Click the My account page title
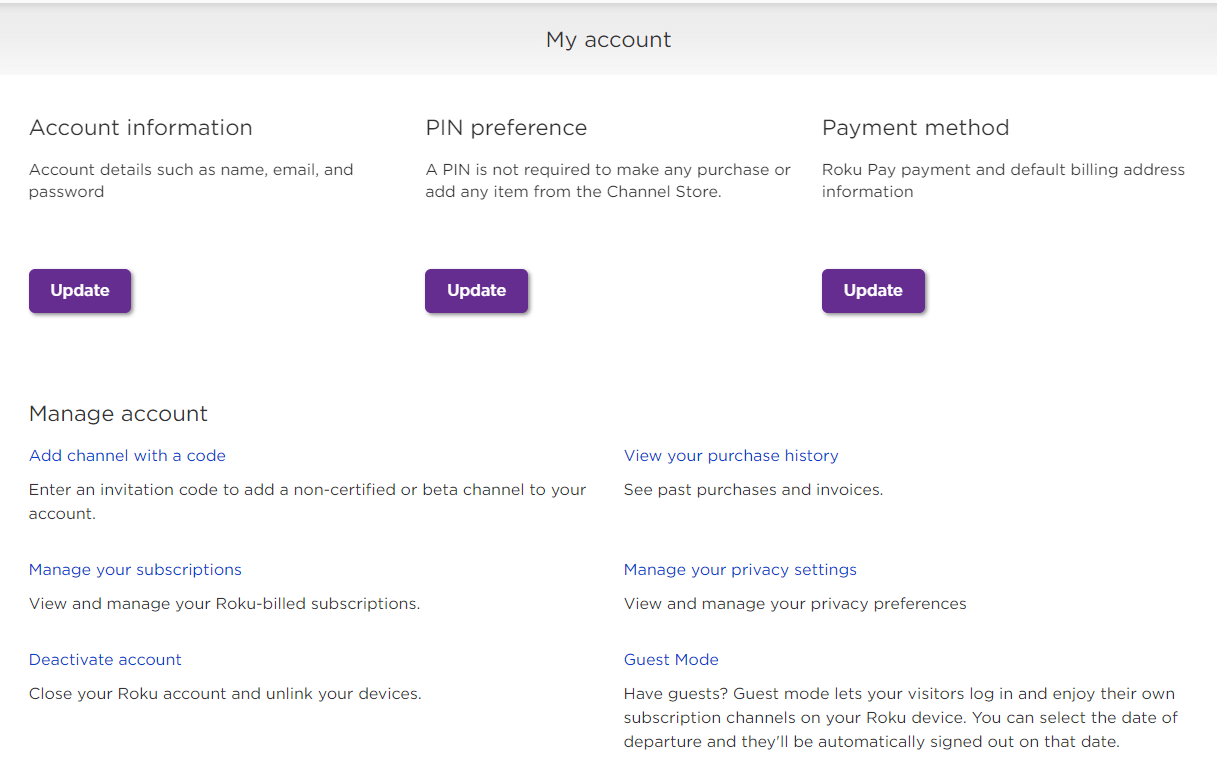Viewport: 1217px width, 781px height. point(608,40)
